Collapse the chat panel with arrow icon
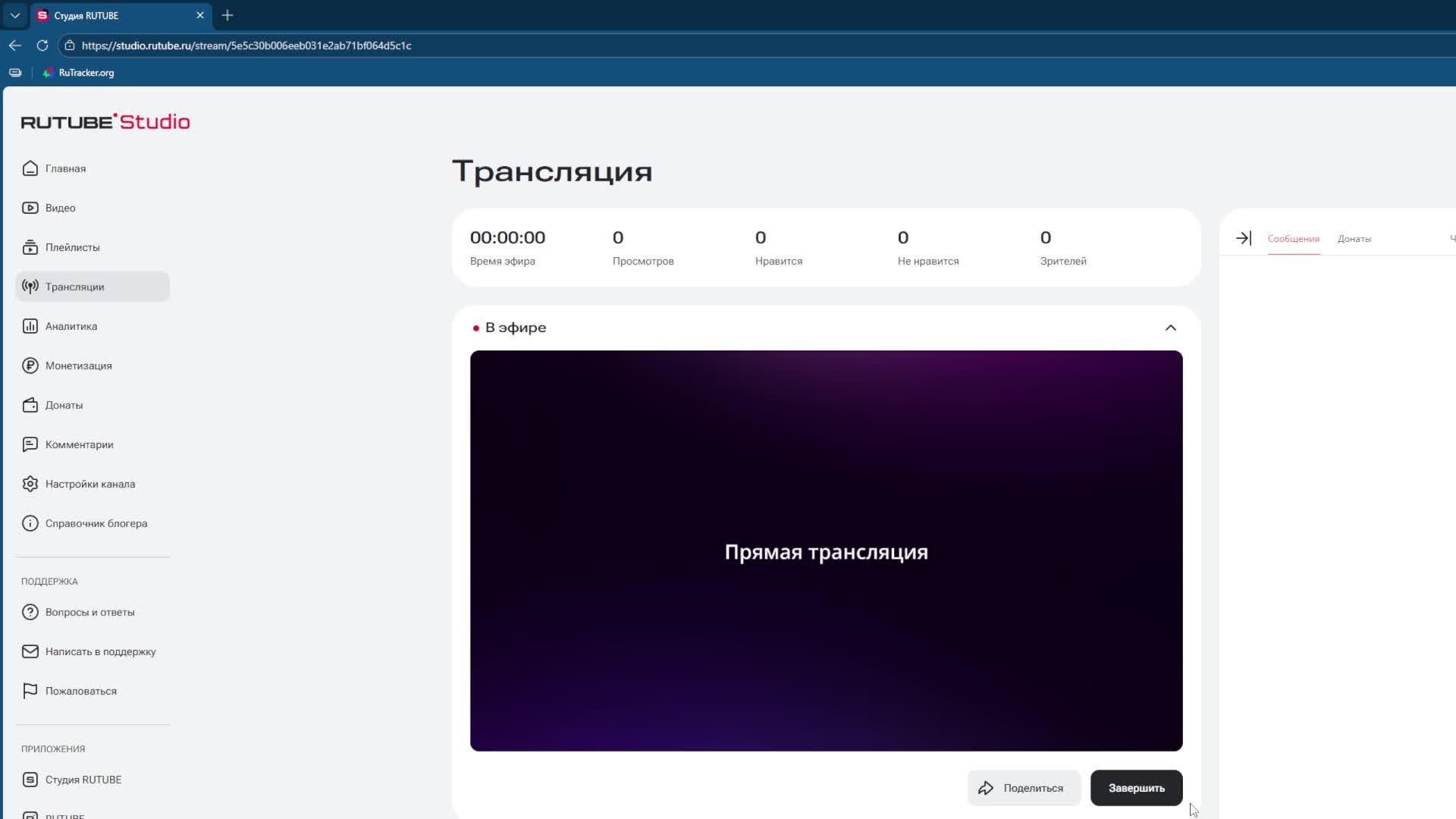Image resolution: width=1456 pixels, height=819 pixels. point(1243,238)
